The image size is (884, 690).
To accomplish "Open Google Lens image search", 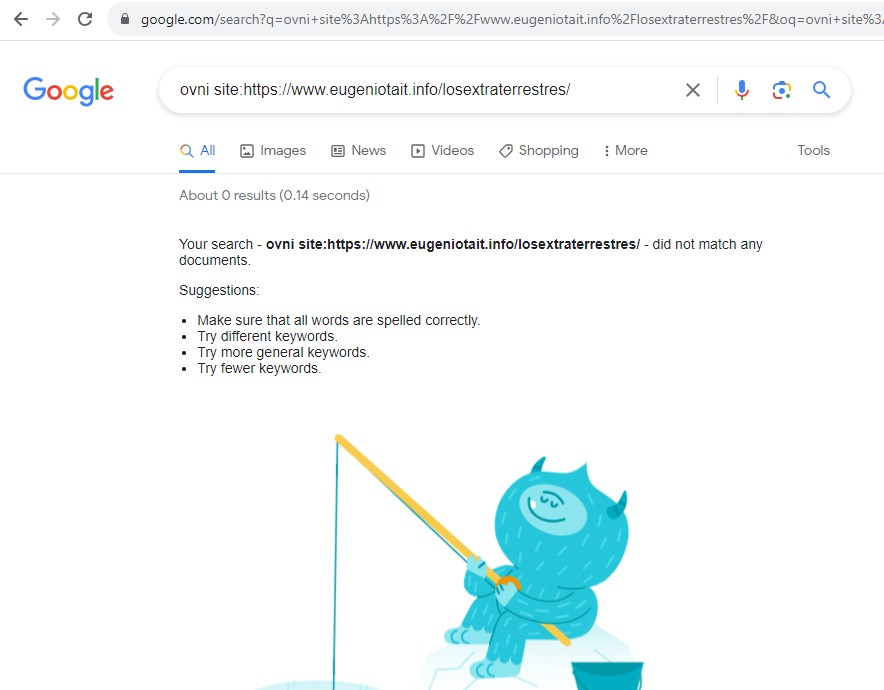I will point(781,90).
